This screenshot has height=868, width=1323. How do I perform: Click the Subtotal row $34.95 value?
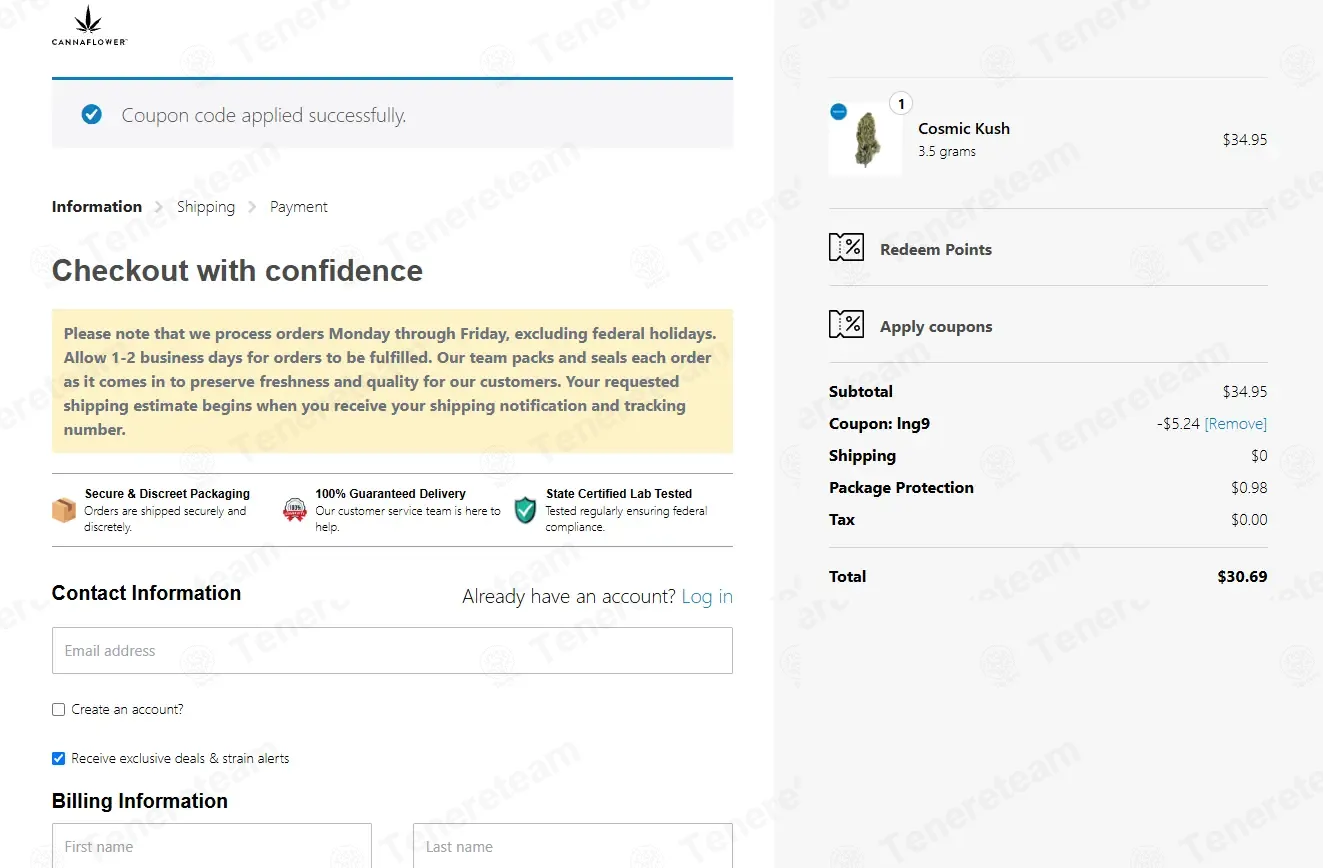click(1245, 392)
